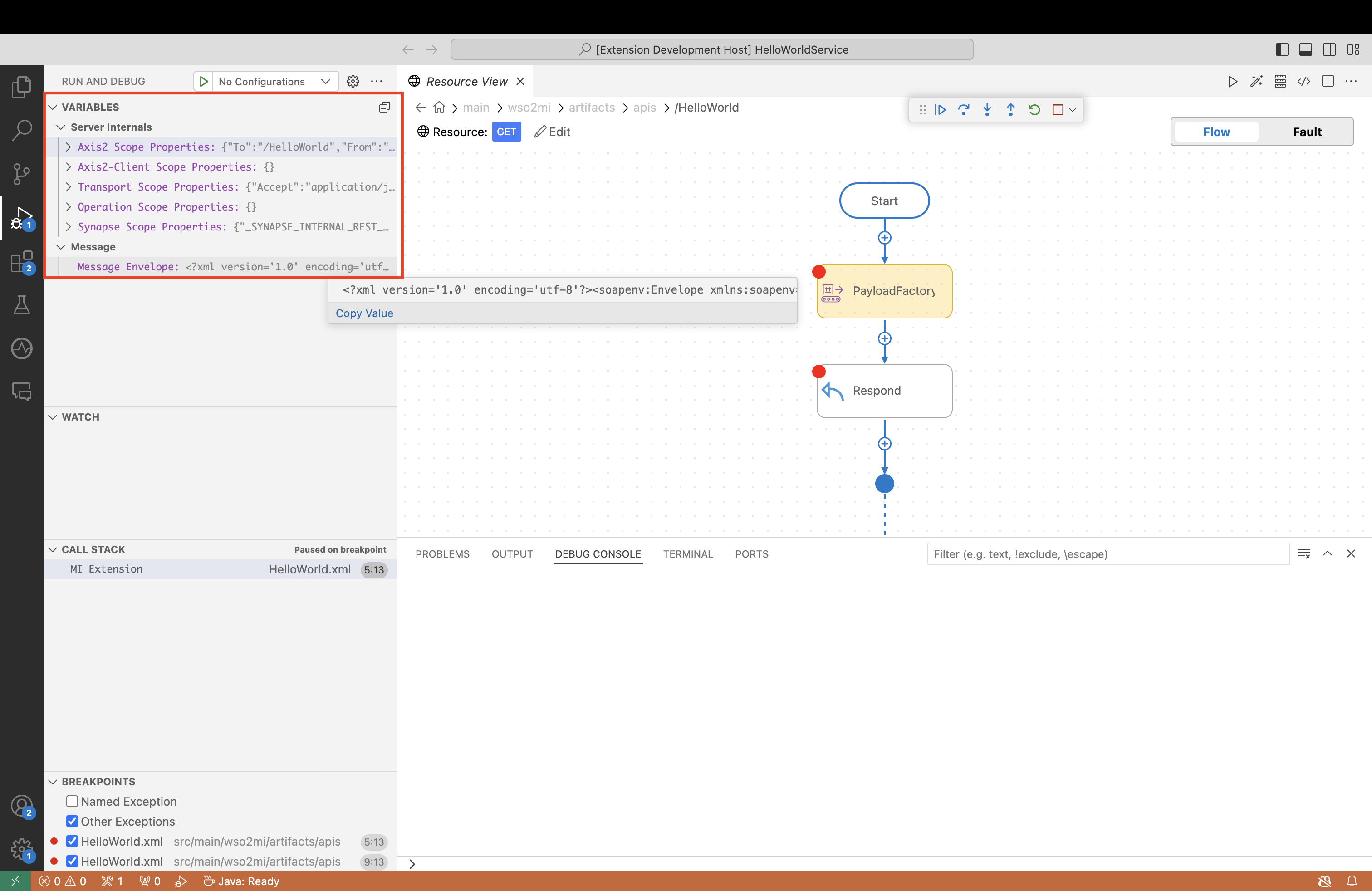
Task: Collapse all variables using the icon
Action: [384, 107]
